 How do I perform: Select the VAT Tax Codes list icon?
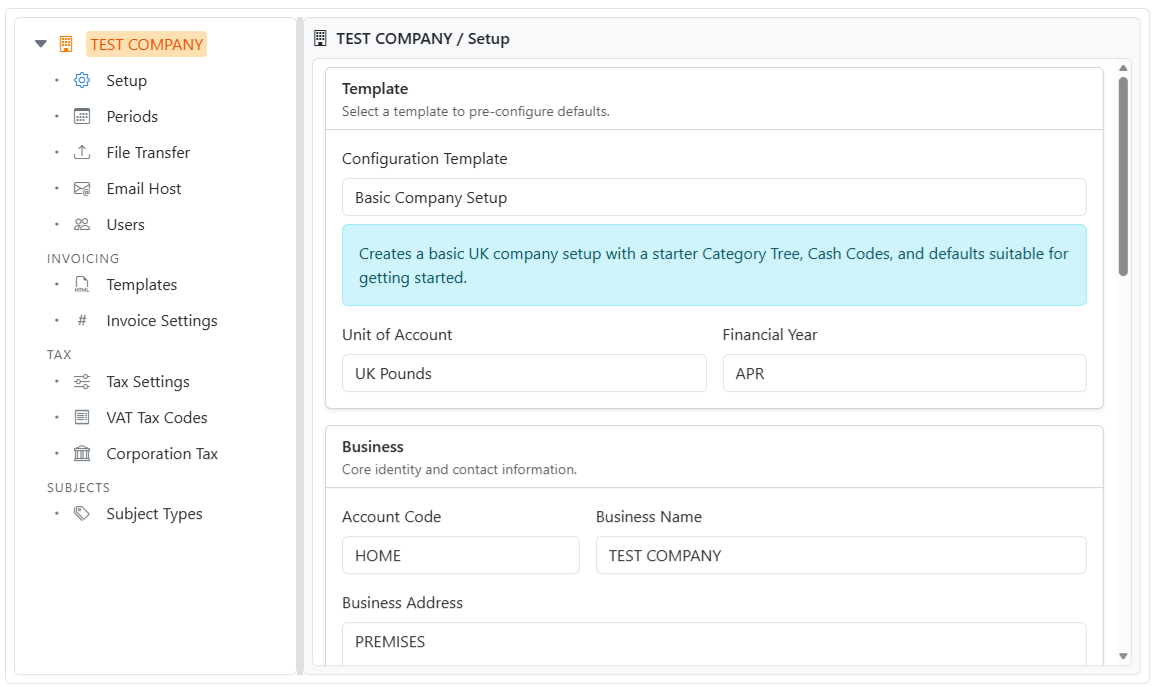click(82, 417)
